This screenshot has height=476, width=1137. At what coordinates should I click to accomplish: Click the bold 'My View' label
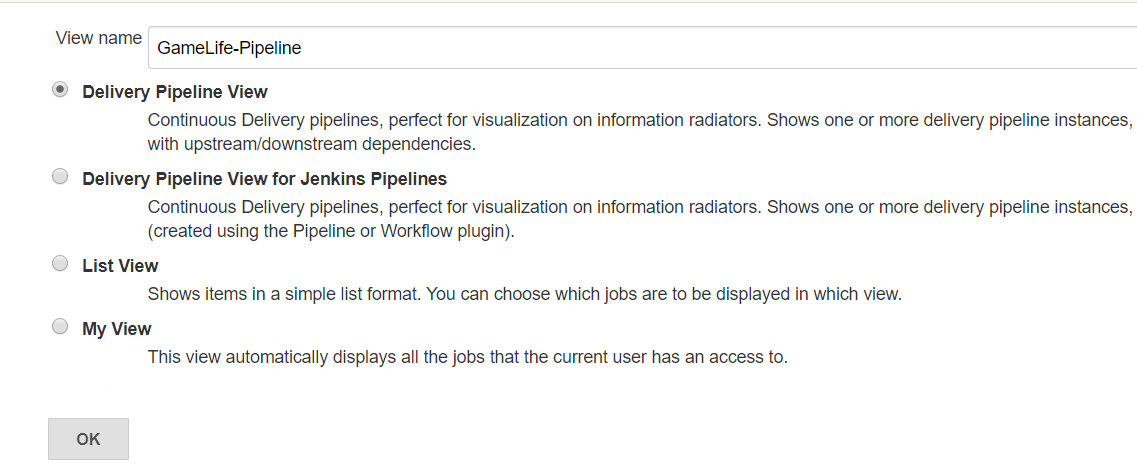click(x=117, y=329)
